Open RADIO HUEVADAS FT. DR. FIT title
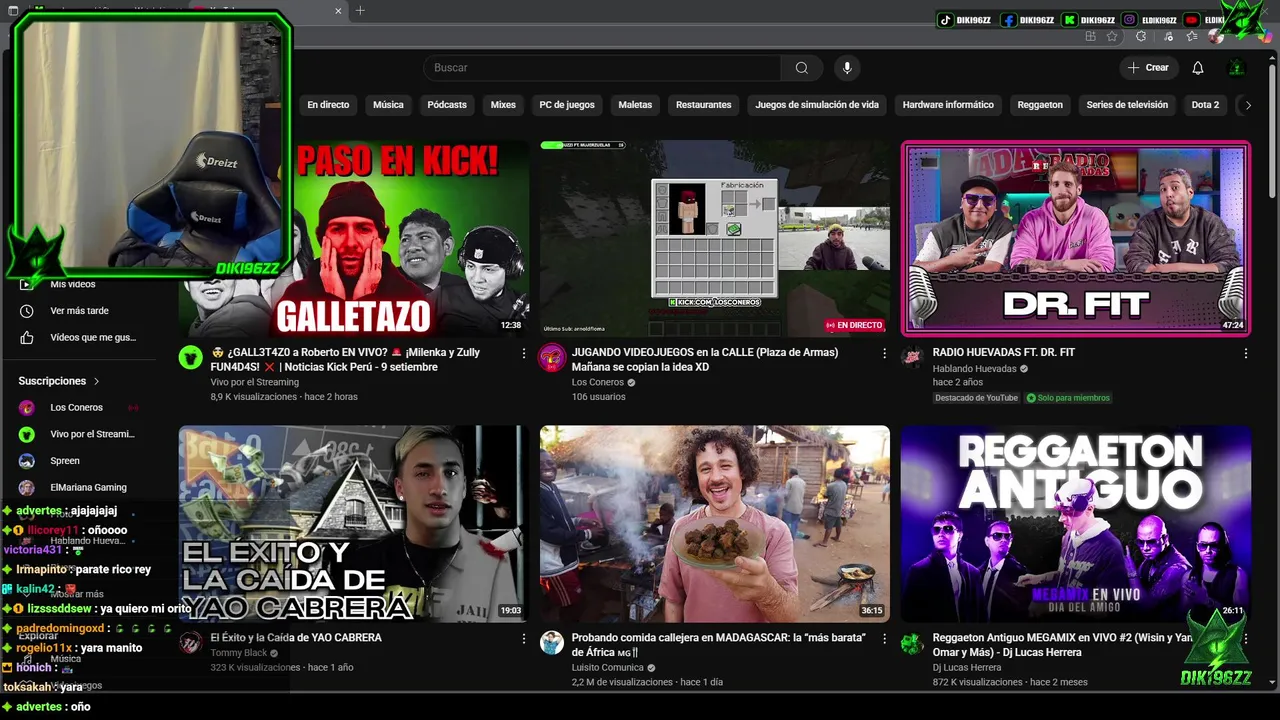Screen dimensions: 1280x720 click(1003, 353)
